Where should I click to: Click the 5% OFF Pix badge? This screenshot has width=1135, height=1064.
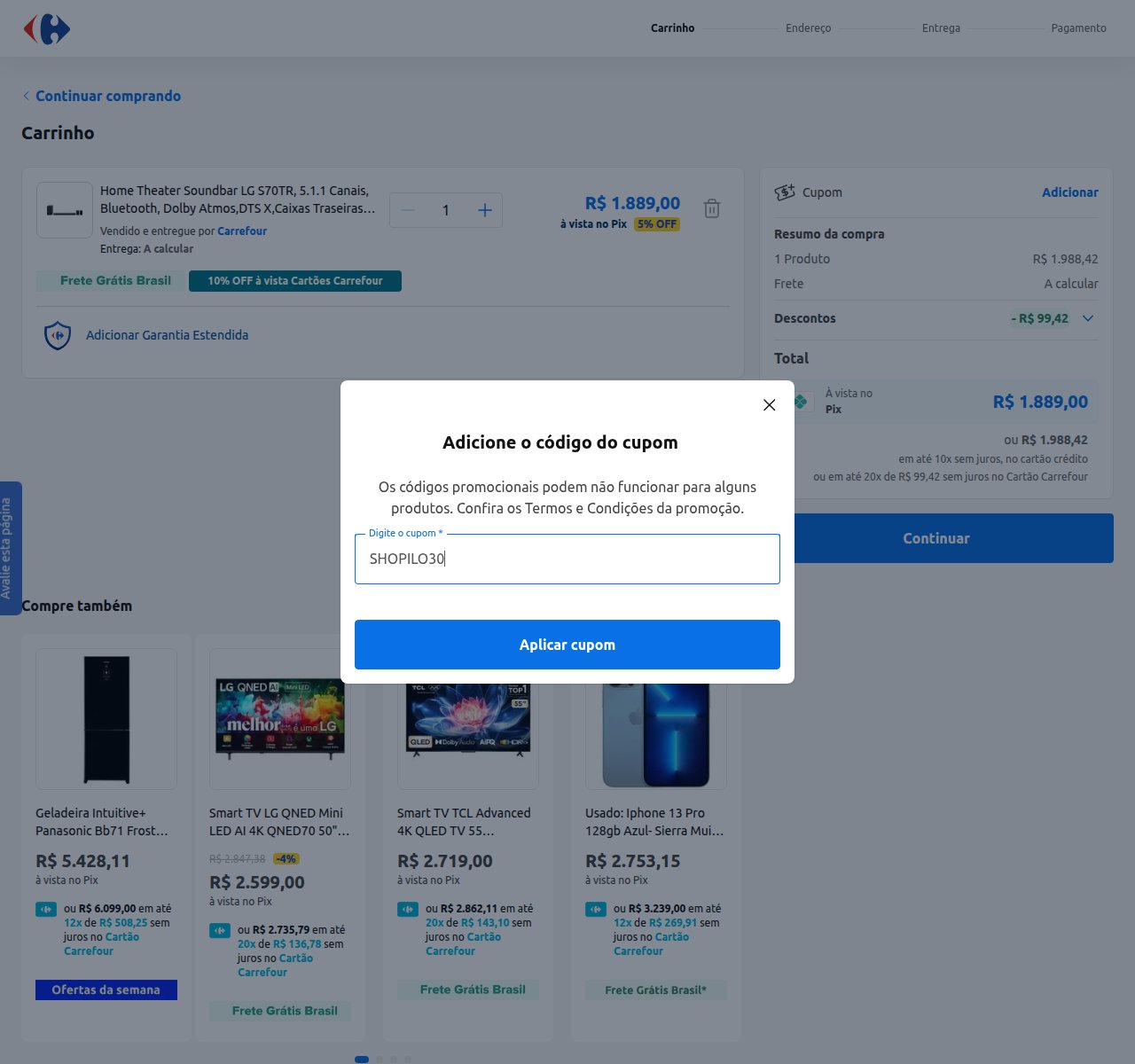click(657, 224)
